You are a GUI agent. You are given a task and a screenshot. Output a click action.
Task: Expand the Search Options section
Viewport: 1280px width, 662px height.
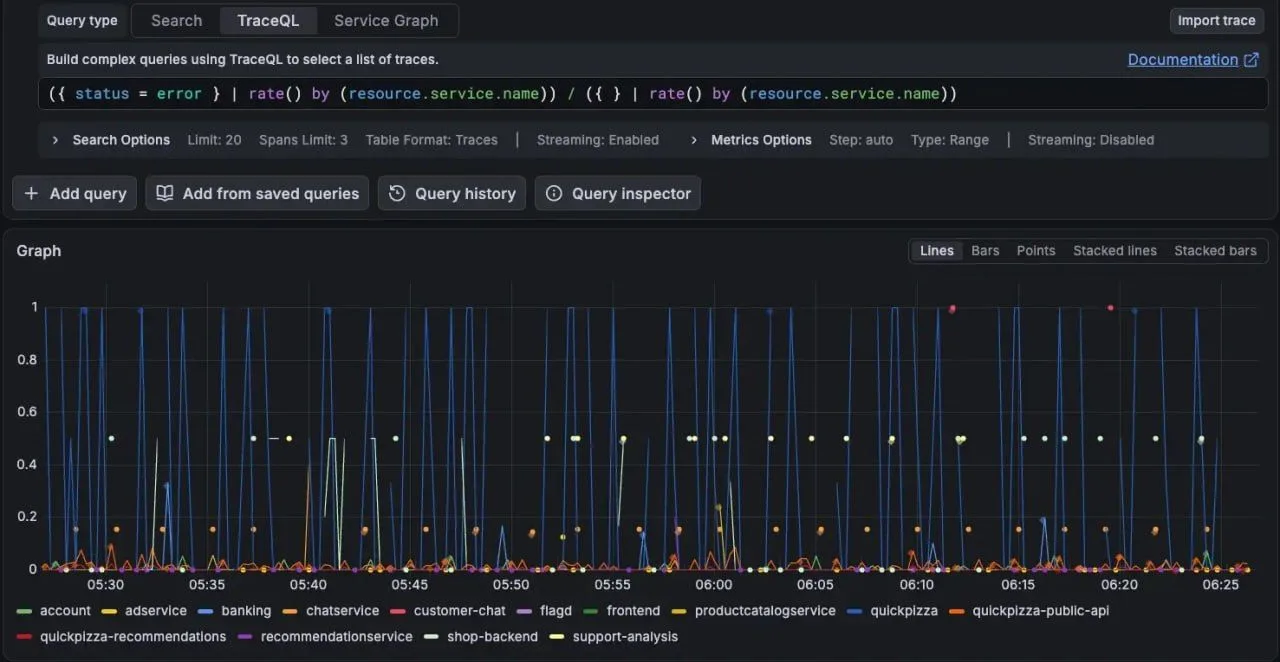pyautogui.click(x=111, y=140)
